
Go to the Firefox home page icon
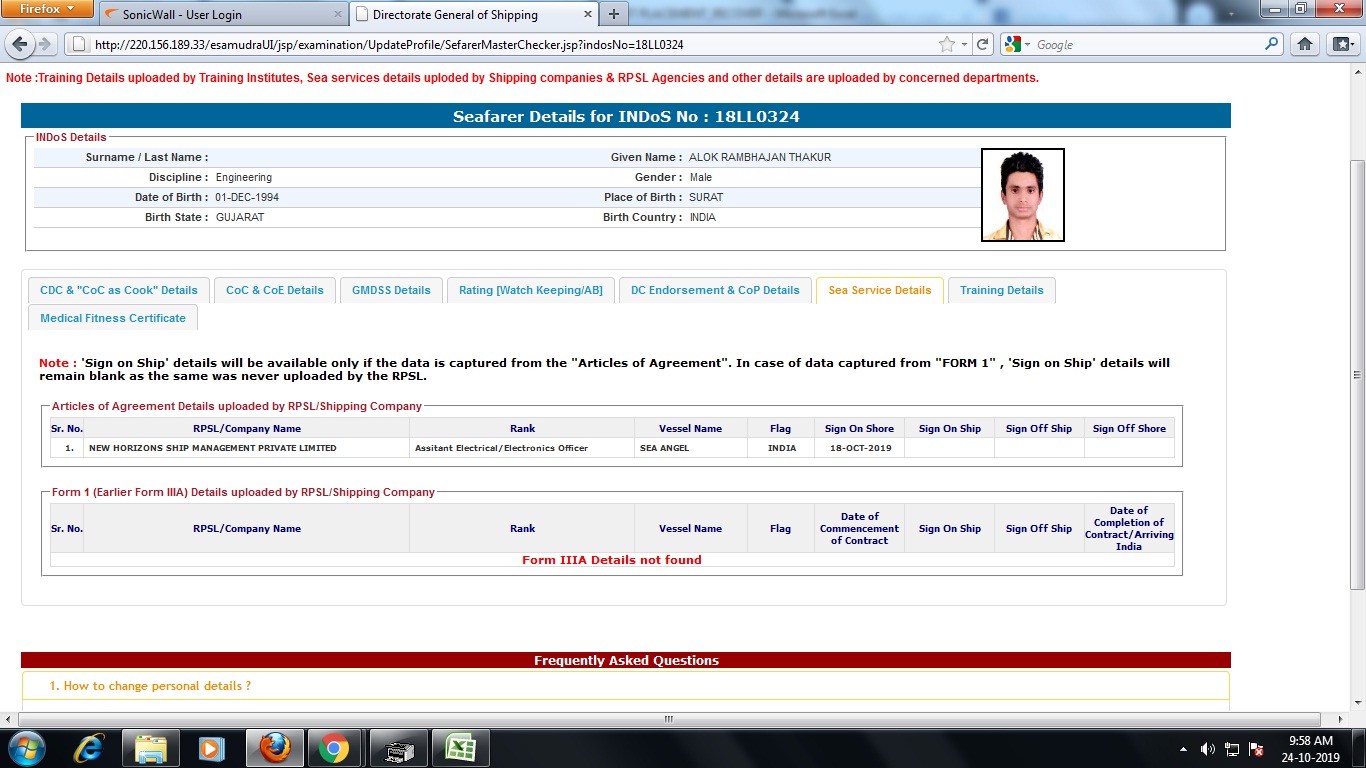pos(1304,44)
